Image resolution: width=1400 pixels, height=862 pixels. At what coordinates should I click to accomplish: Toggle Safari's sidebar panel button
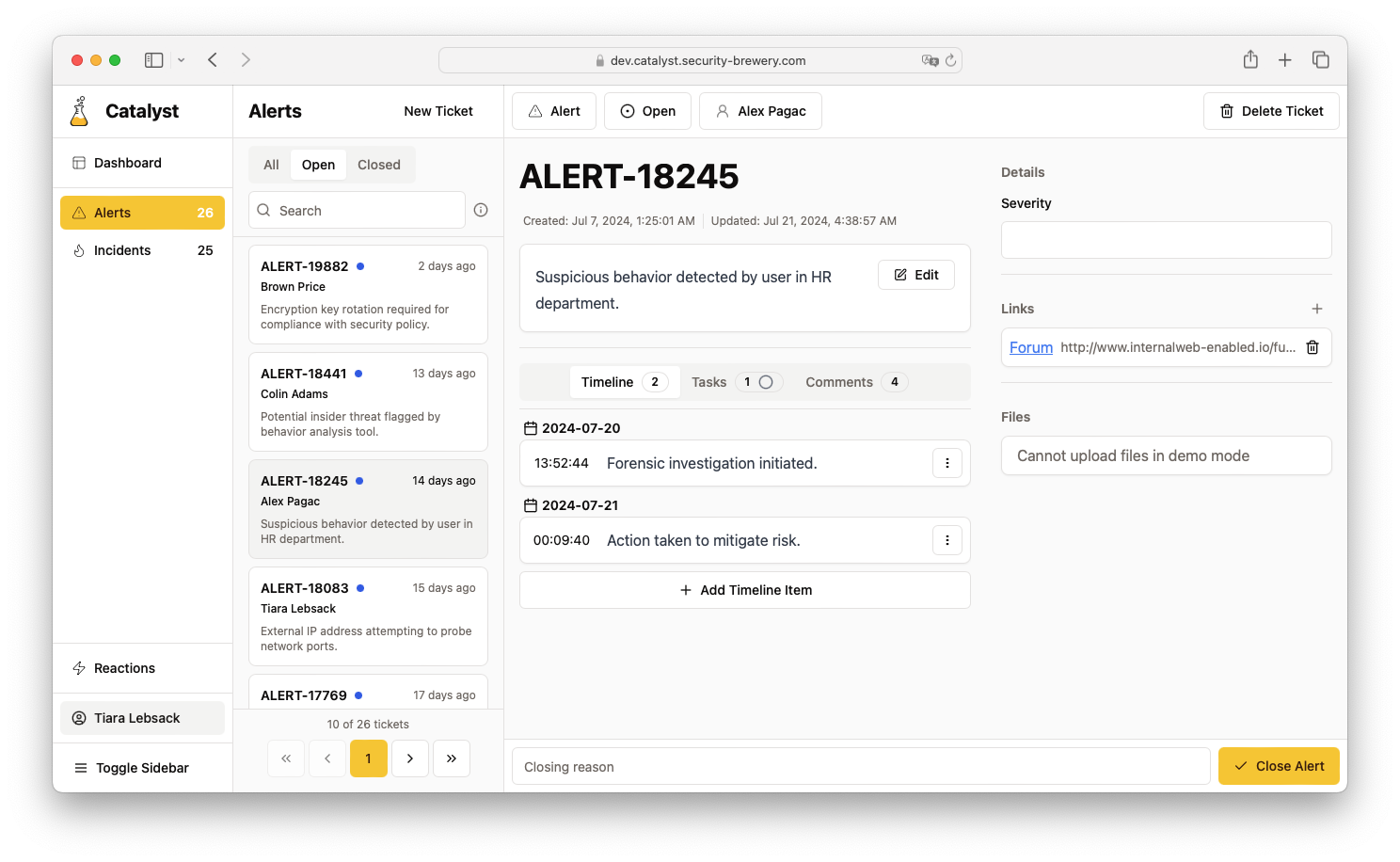154,60
